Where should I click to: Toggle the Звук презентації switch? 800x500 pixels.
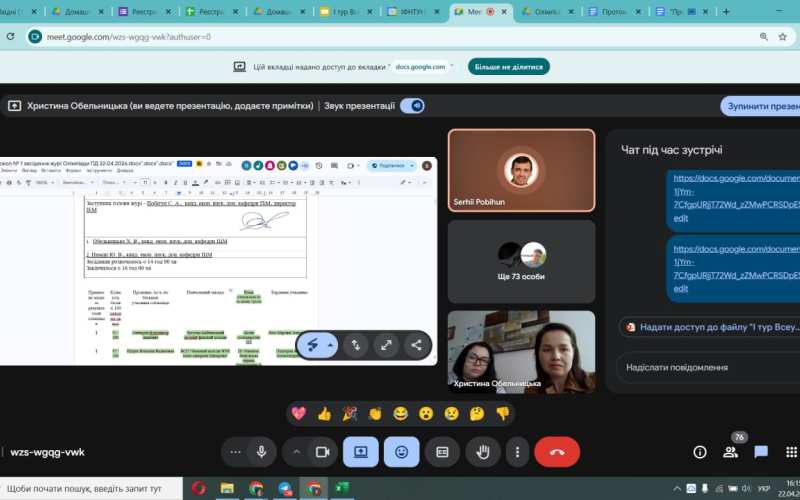(x=412, y=106)
